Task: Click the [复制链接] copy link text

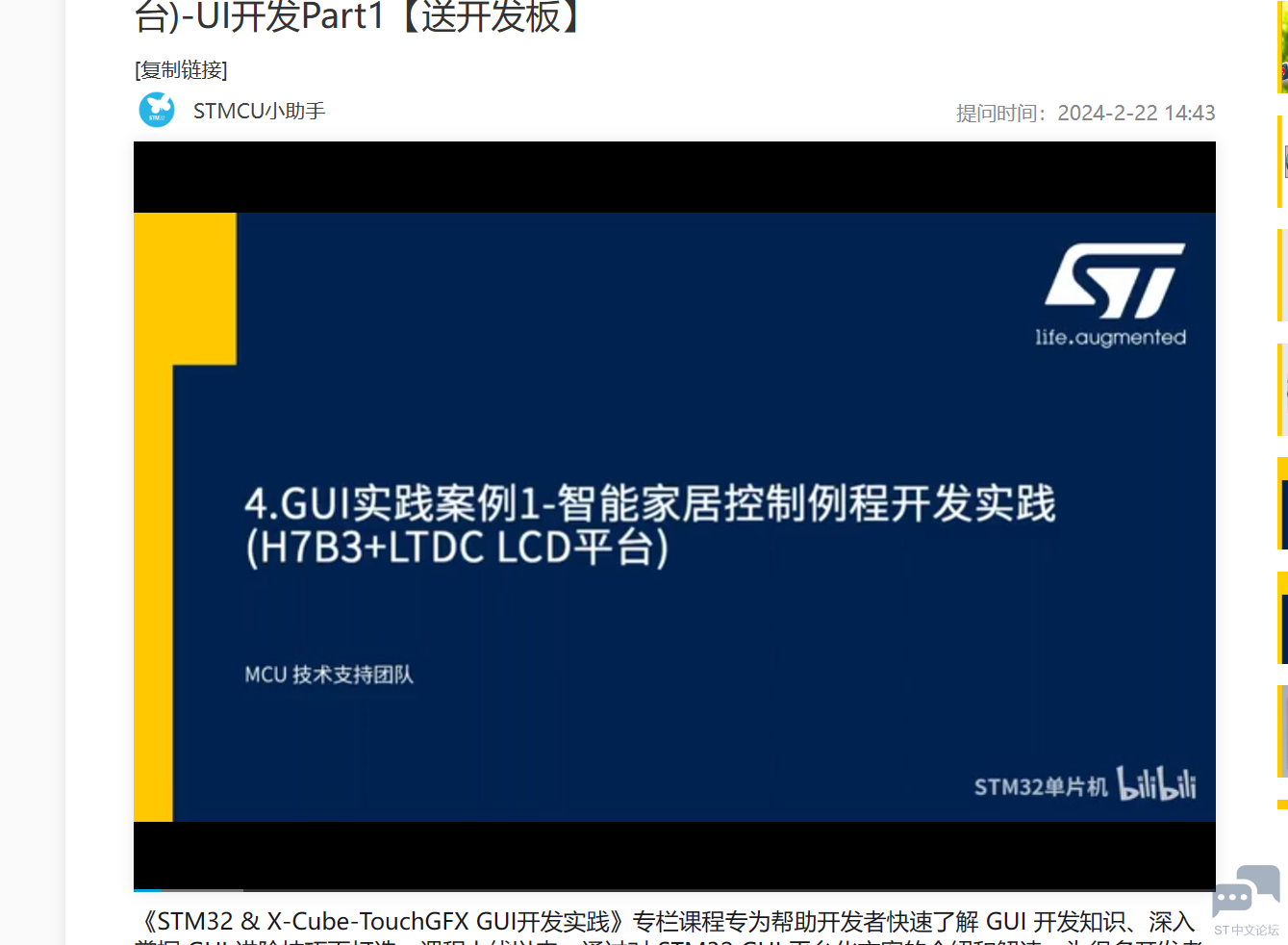Action: coord(181,70)
